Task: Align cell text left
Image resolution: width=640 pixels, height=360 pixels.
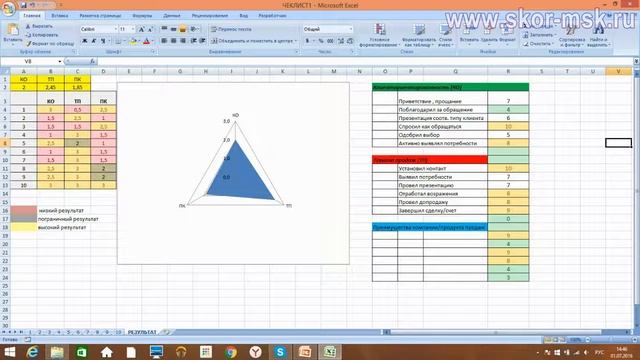Action: coord(164,41)
